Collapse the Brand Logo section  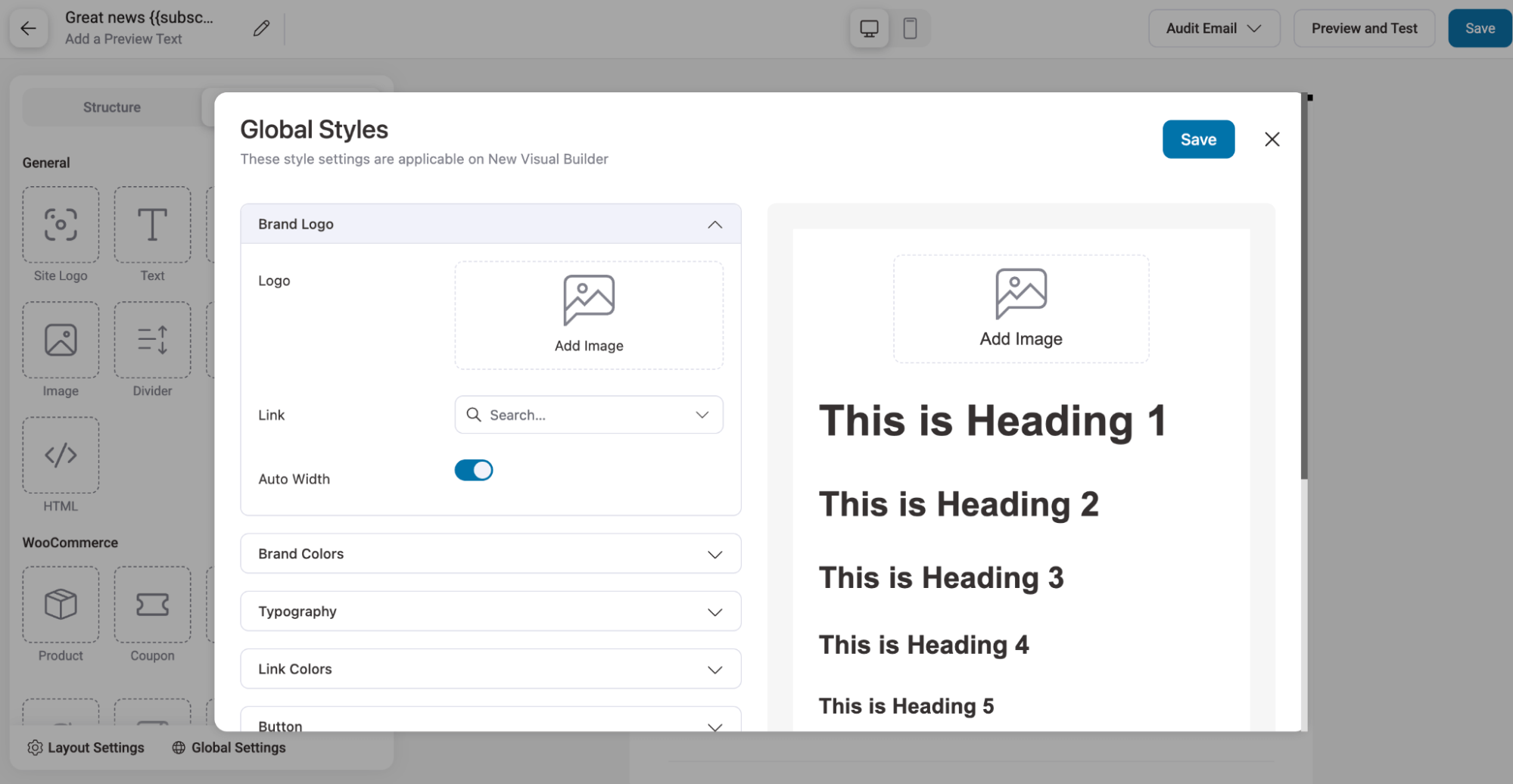point(714,225)
